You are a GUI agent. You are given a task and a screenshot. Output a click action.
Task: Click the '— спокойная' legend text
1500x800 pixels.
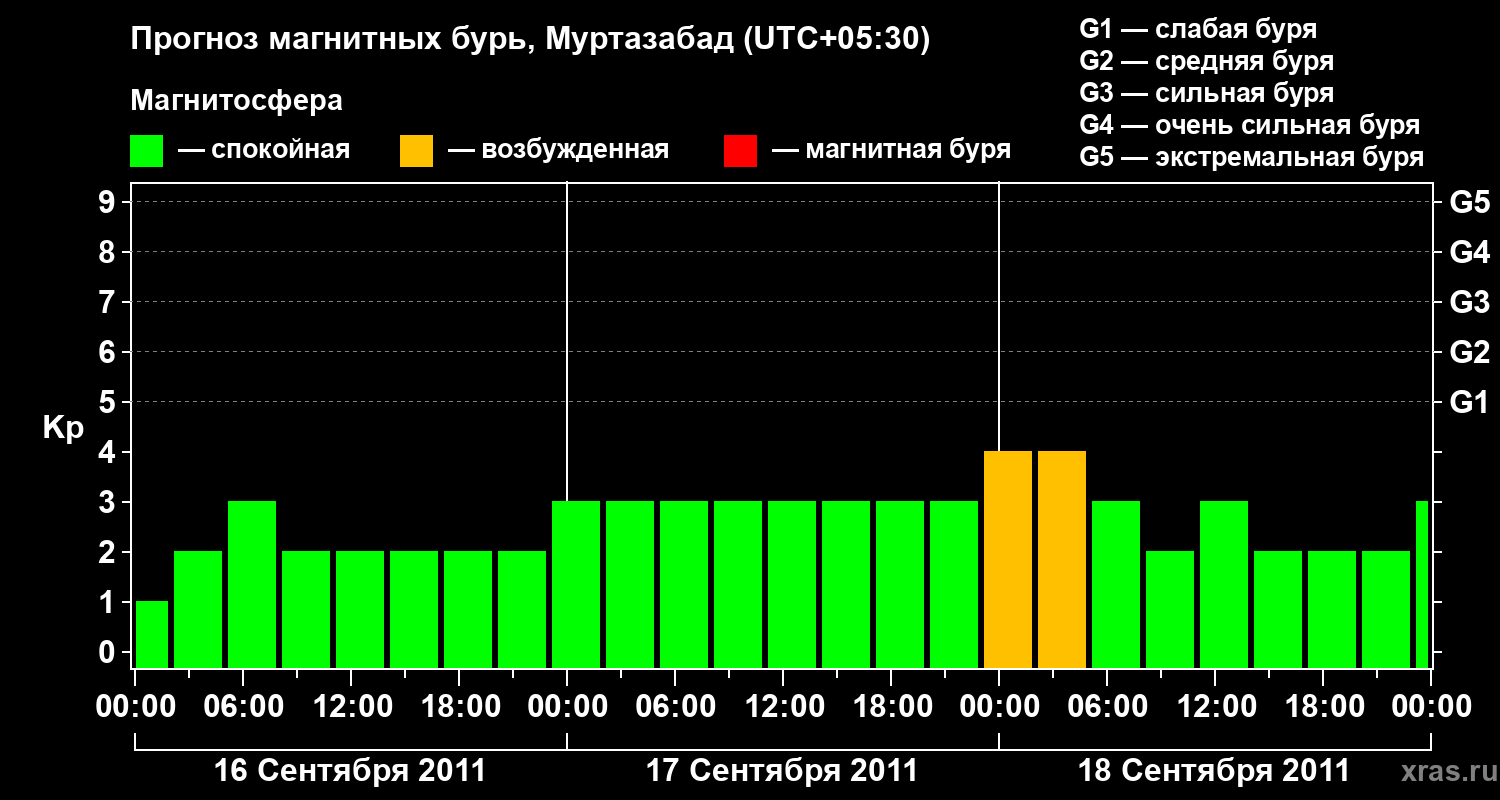[x=264, y=150]
